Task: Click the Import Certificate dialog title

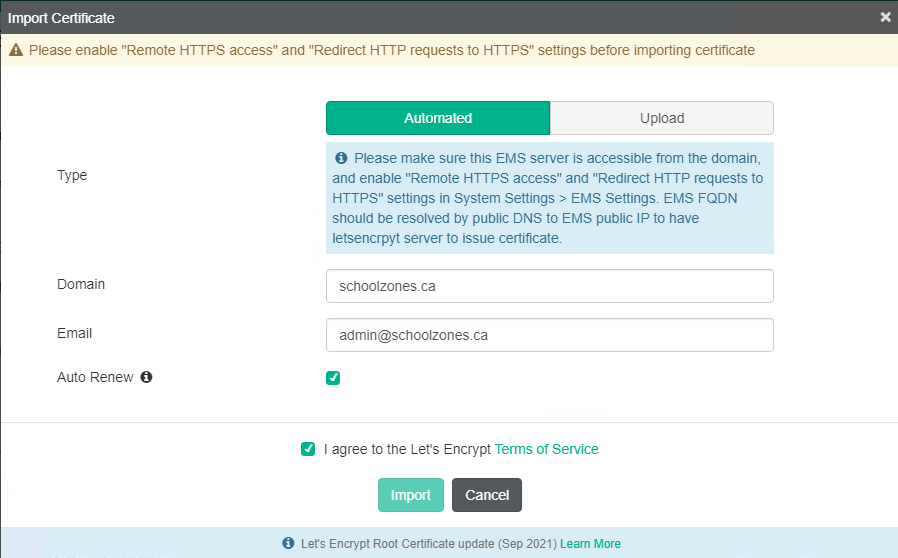Action: coord(61,17)
